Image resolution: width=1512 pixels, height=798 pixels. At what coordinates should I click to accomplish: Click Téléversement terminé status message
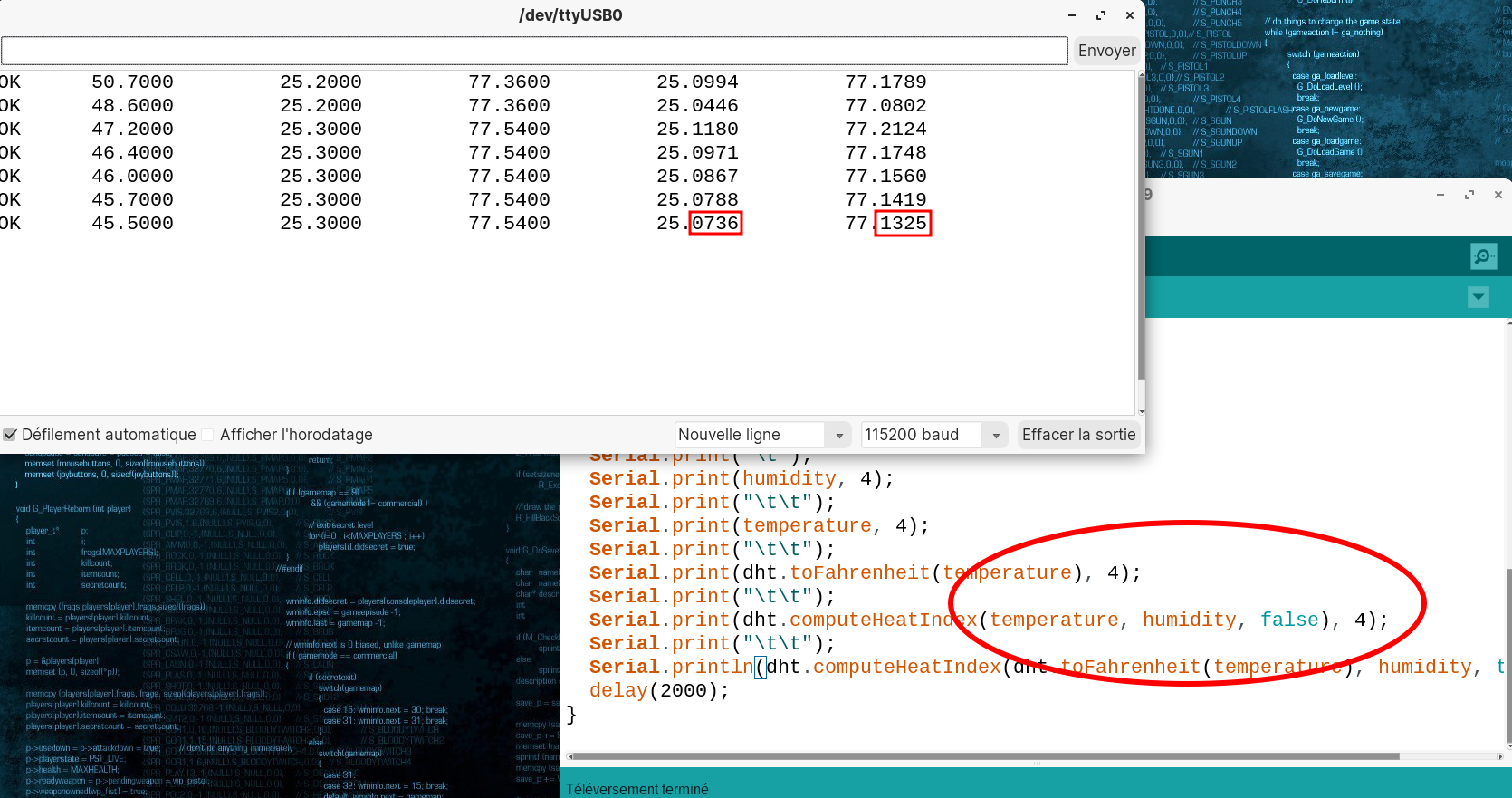[x=637, y=789]
